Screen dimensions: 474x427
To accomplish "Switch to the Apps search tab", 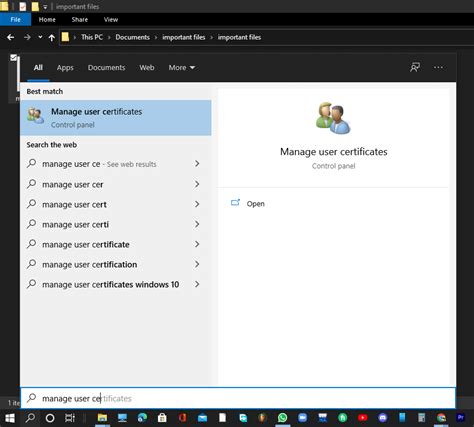I will (65, 68).
